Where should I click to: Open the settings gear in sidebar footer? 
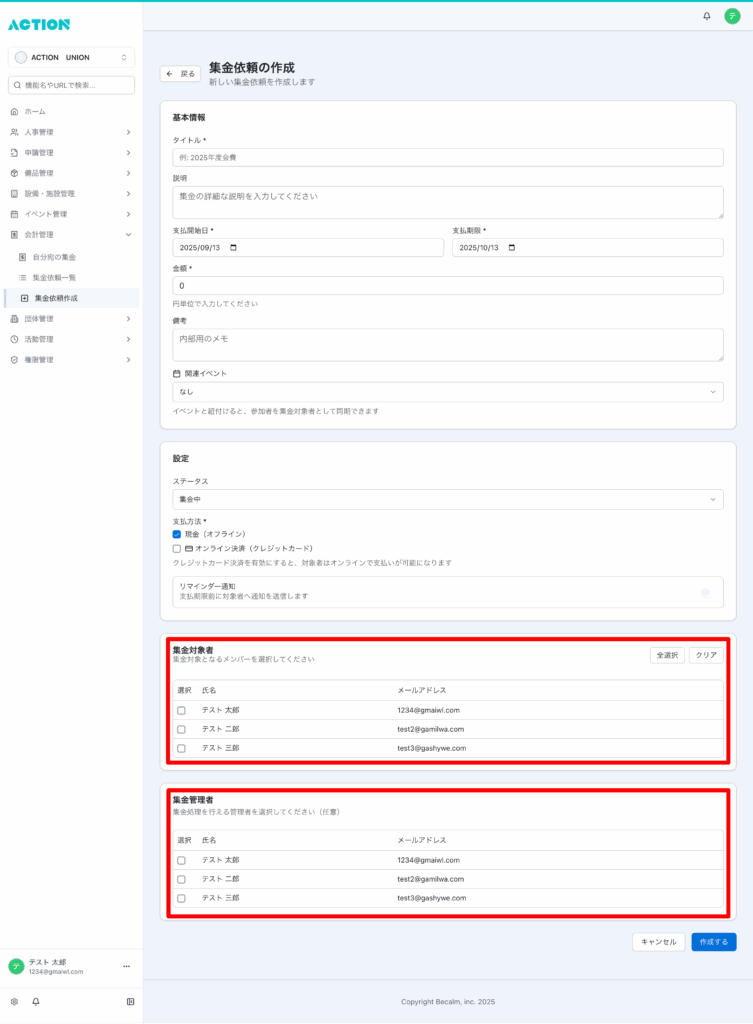click(14, 1001)
